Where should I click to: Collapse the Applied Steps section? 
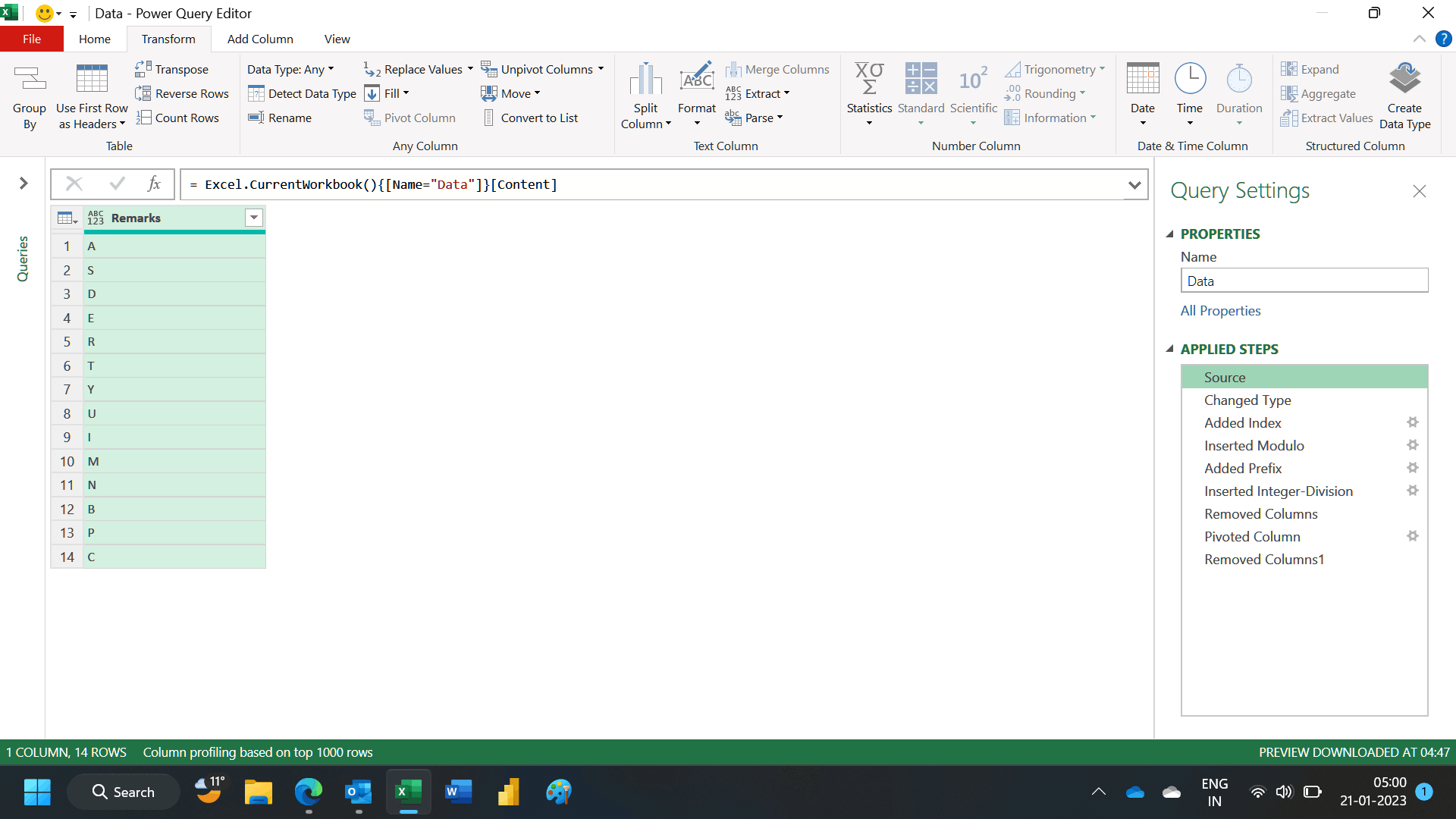click(x=1170, y=349)
